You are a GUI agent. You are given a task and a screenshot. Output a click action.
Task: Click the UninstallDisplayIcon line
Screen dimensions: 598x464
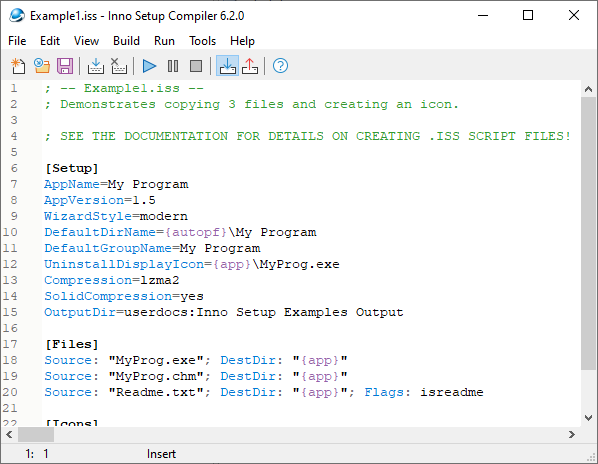(192, 264)
